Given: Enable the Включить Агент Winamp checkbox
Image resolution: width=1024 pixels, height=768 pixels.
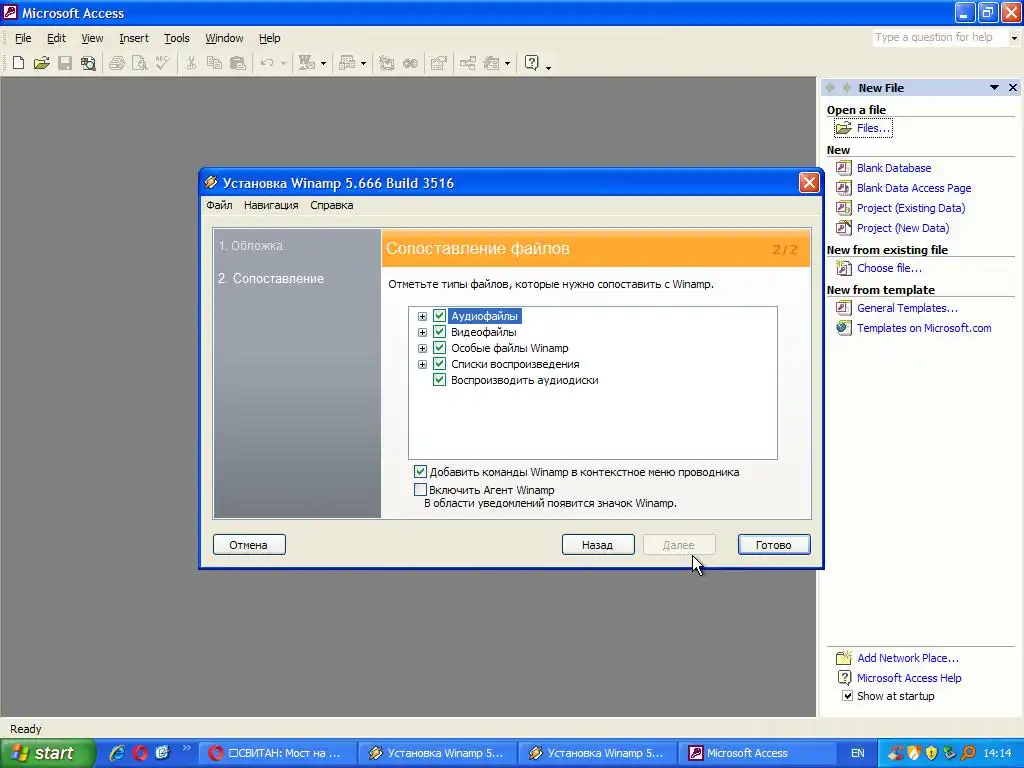Looking at the screenshot, I should [x=421, y=490].
